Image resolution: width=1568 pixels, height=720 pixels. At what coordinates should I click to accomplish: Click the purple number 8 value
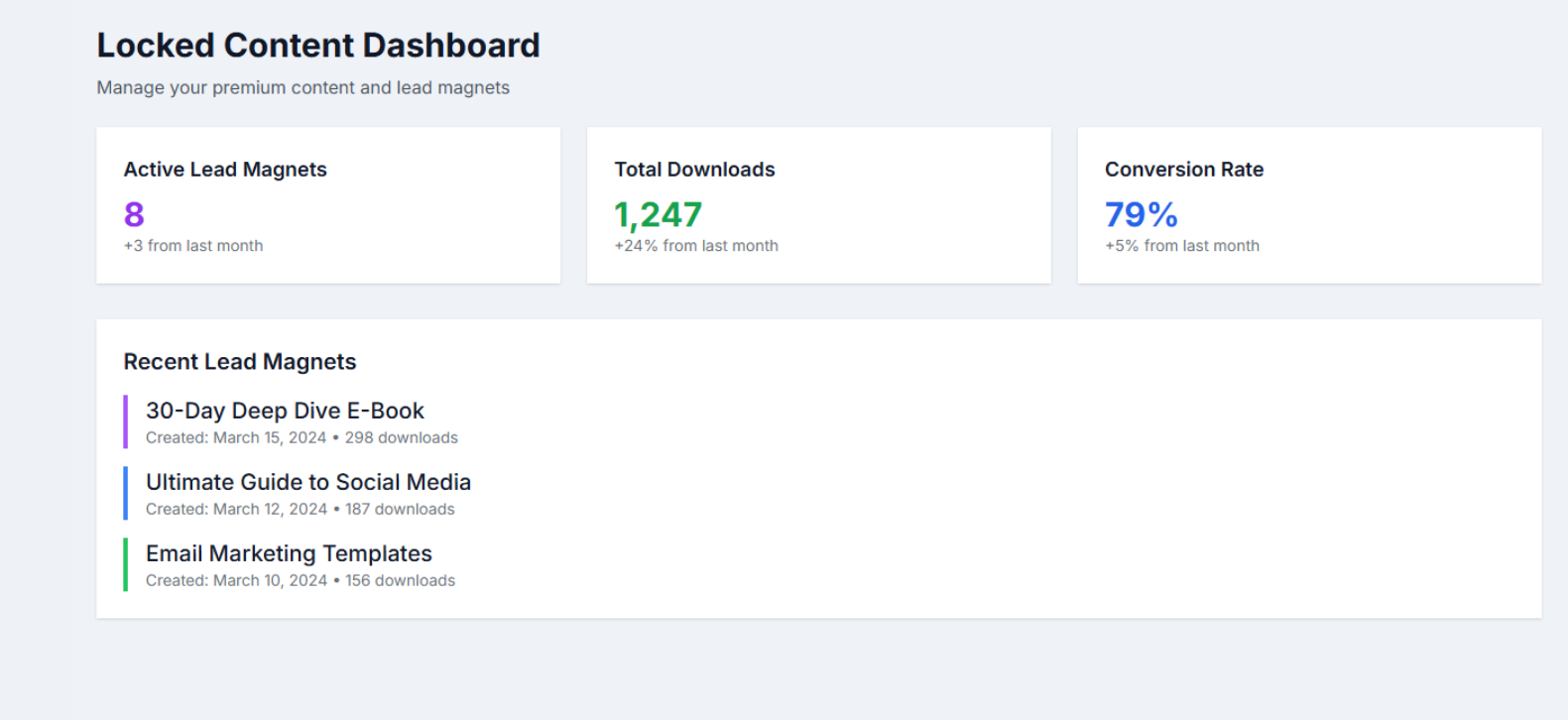pos(134,214)
